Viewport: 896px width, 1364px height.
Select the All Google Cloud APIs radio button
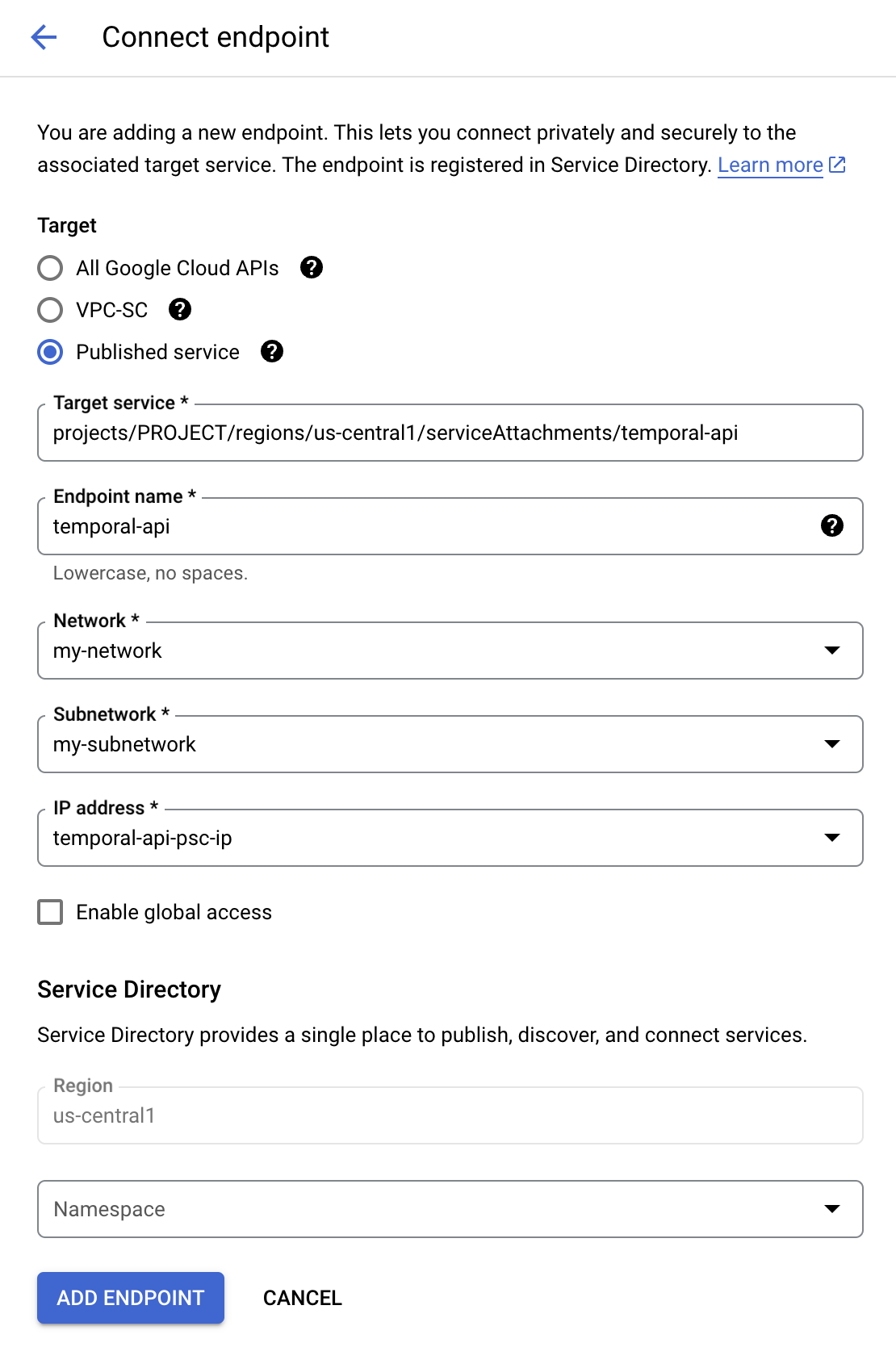point(49,268)
